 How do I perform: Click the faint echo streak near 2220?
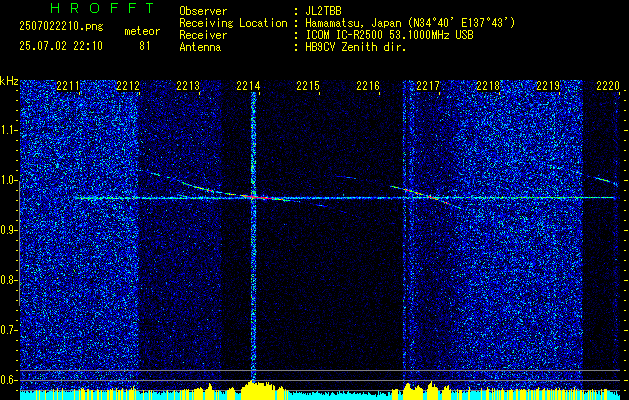coord(607,181)
